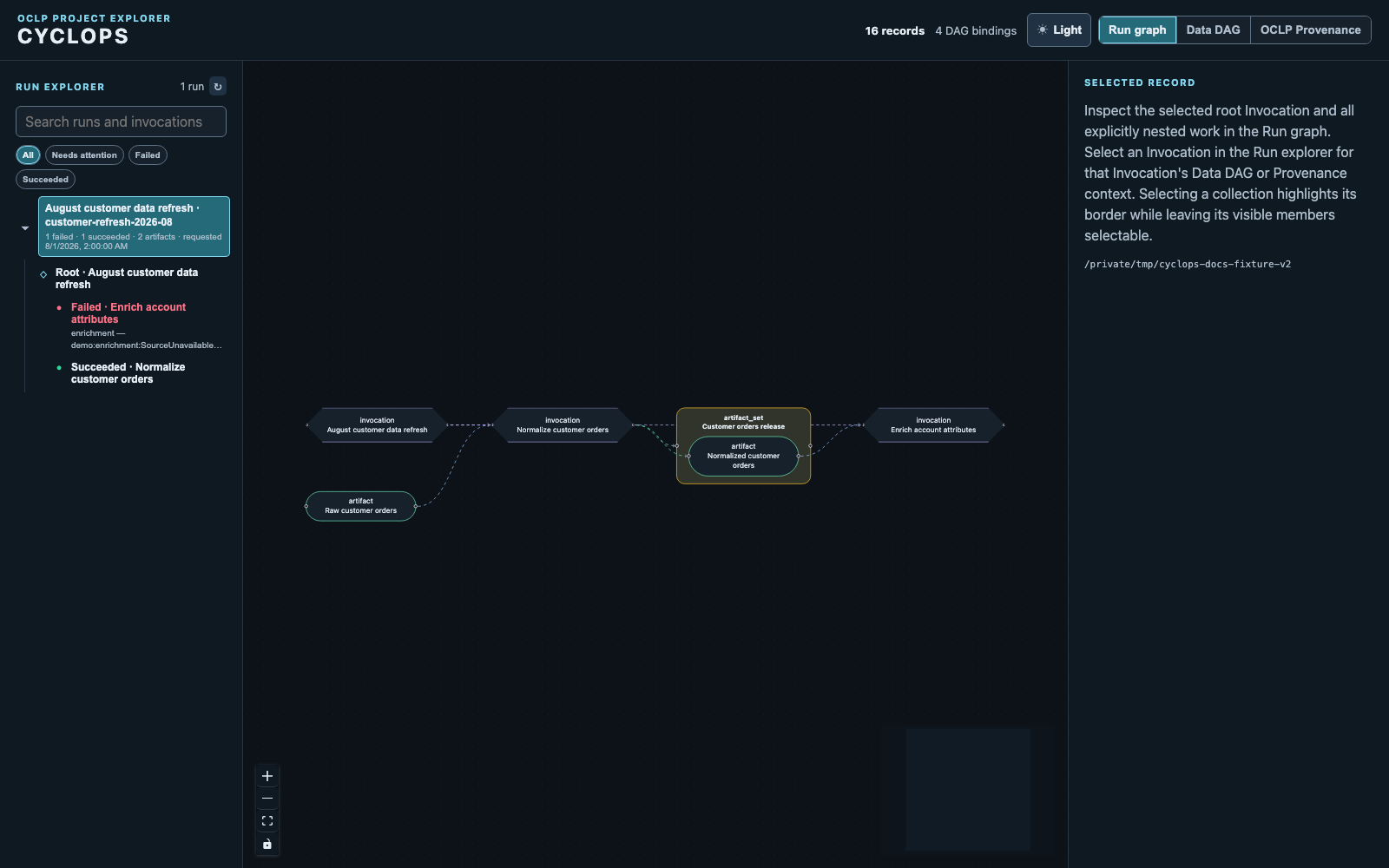Open the OCLP Provenance tab
The image size is (1389, 868).
point(1310,30)
